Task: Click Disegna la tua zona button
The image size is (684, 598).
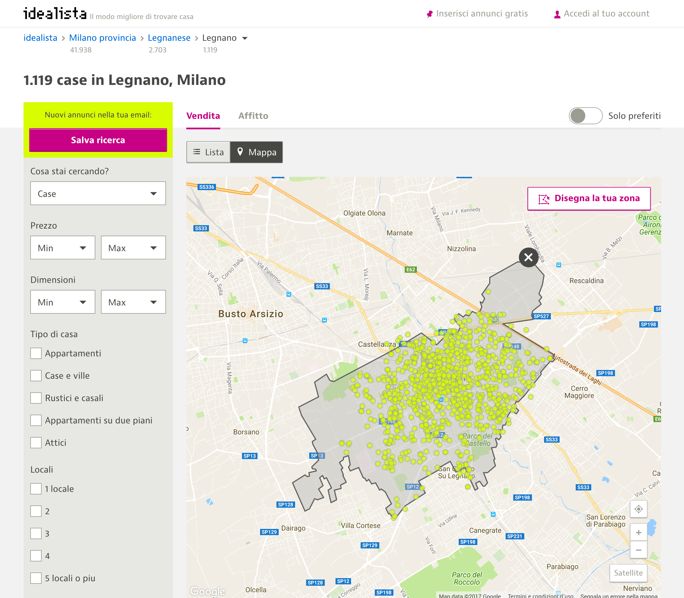Action: pyautogui.click(x=589, y=198)
